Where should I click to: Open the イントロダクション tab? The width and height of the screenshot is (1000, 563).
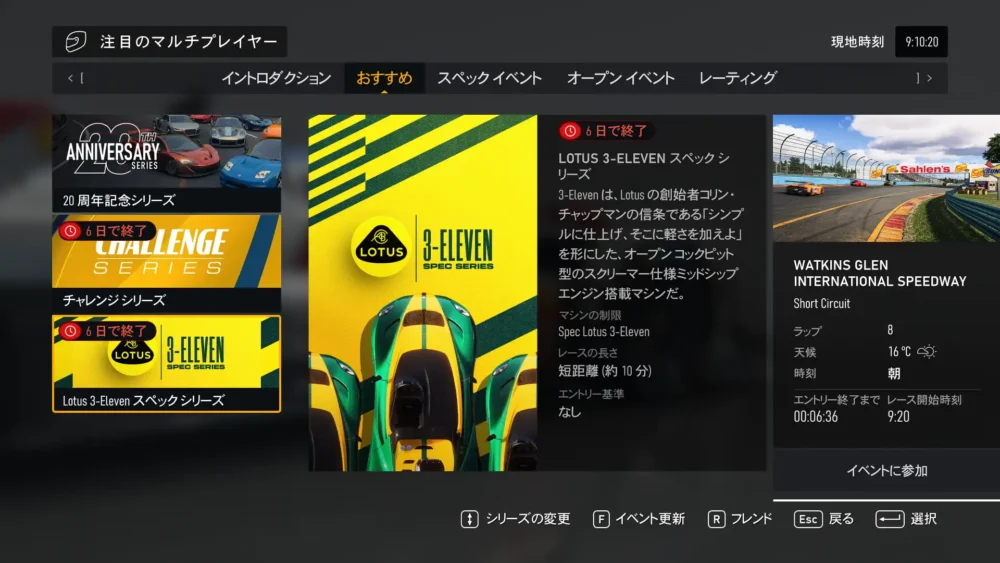point(276,78)
